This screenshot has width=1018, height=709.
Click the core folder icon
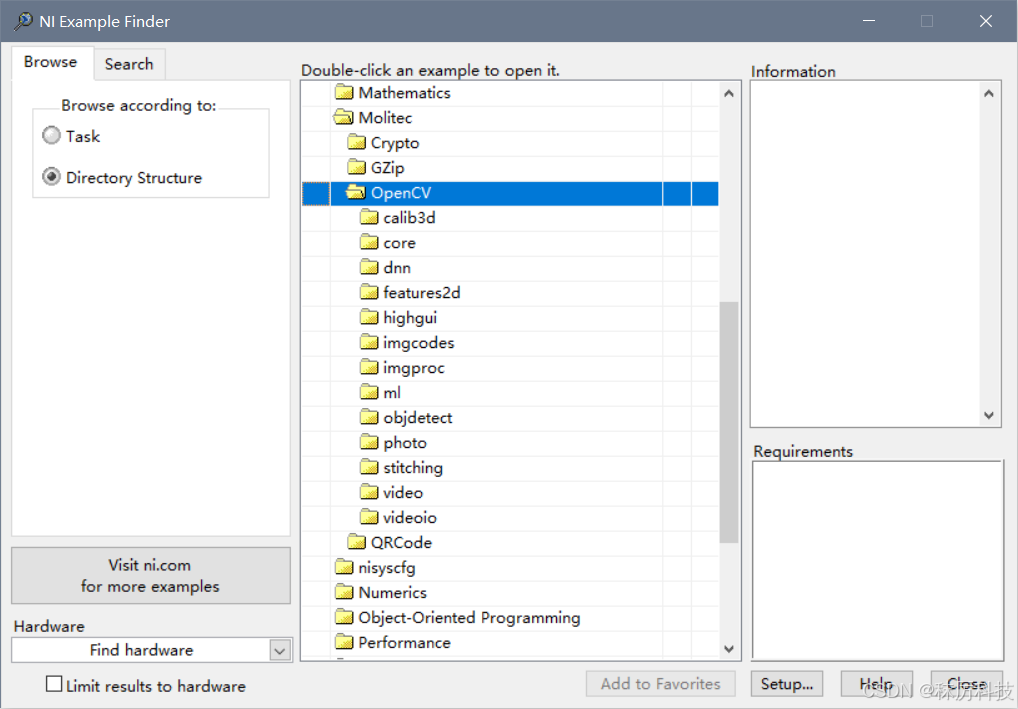click(x=369, y=242)
